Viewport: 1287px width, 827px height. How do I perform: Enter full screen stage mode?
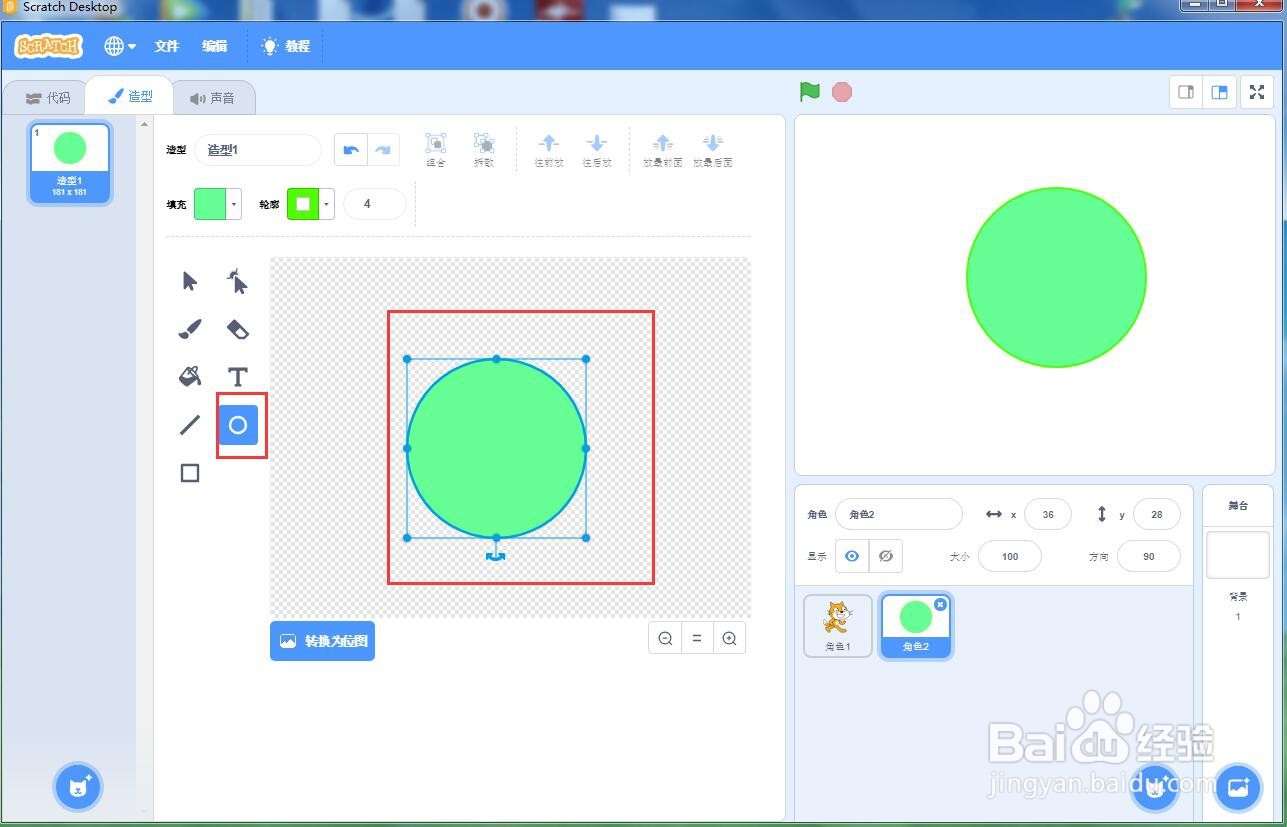click(1257, 92)
